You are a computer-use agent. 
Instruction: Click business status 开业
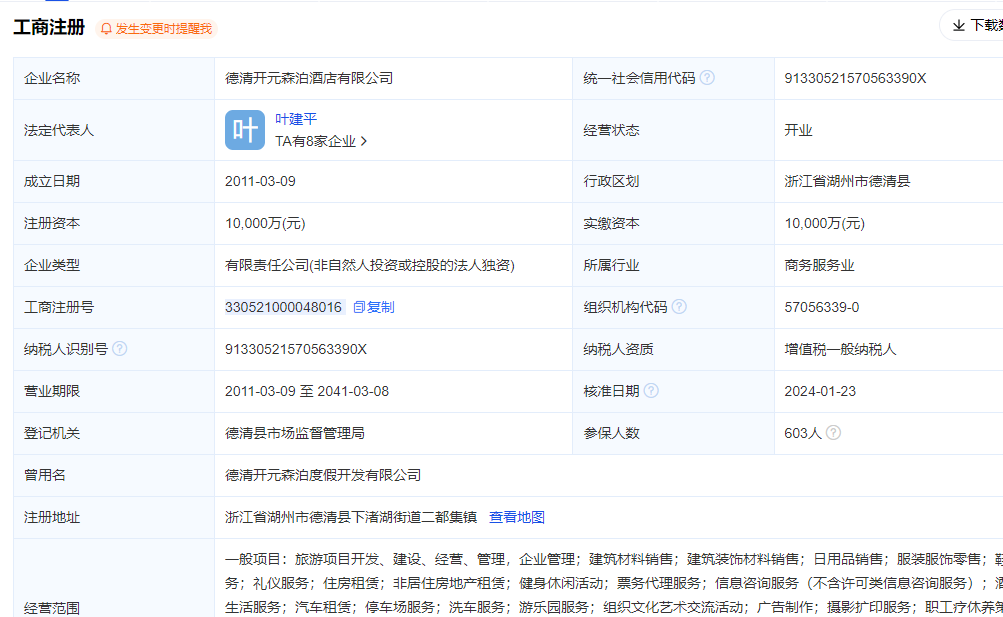click(798, 130)
